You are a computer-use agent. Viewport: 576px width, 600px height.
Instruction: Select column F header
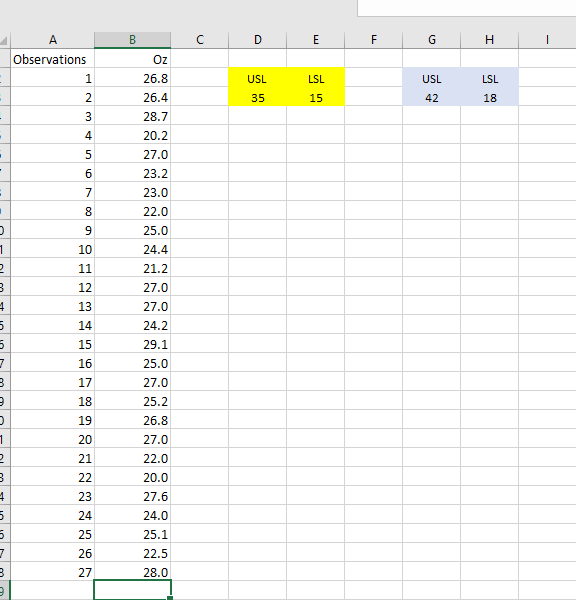coord(374,40)
